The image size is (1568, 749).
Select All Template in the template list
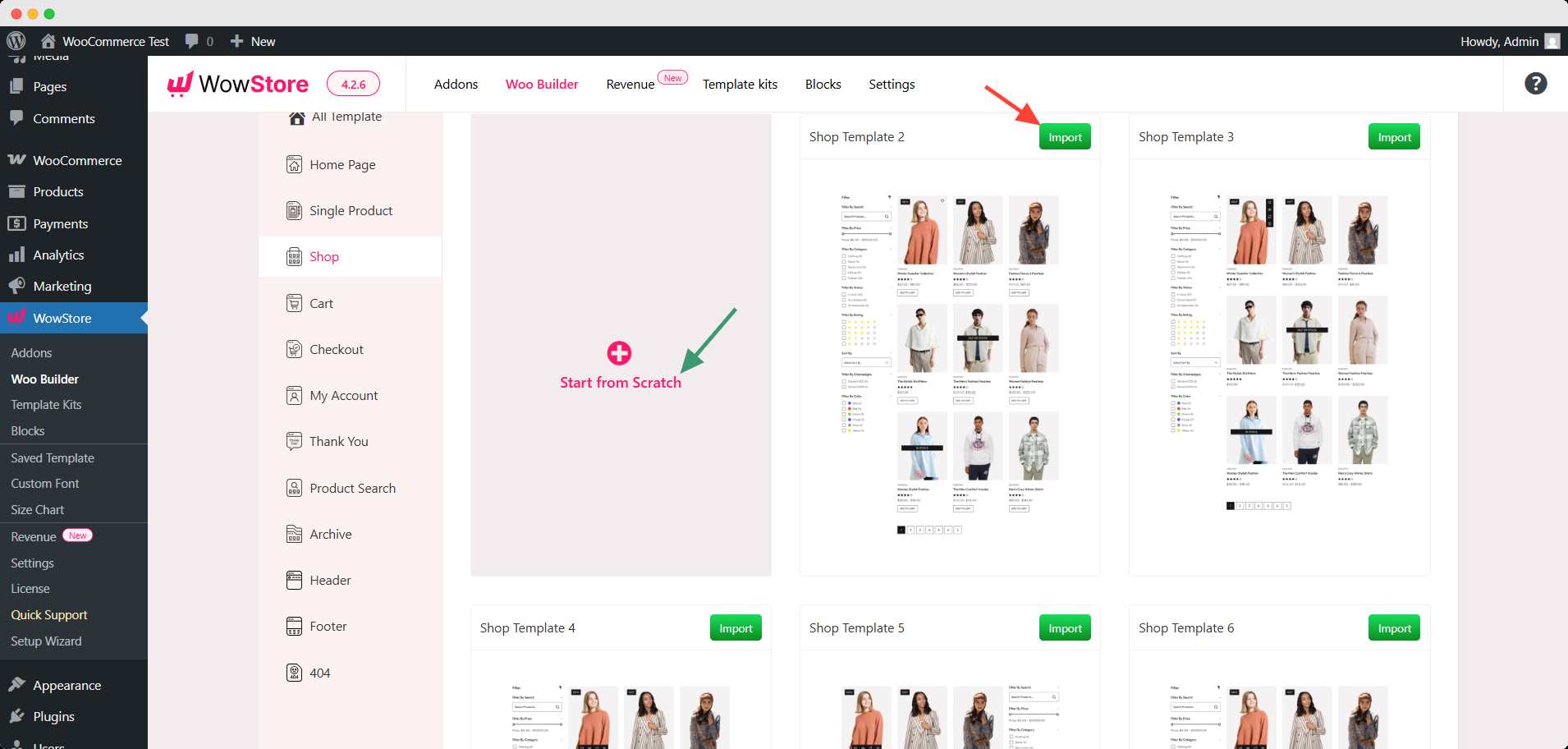click(346, 117)
